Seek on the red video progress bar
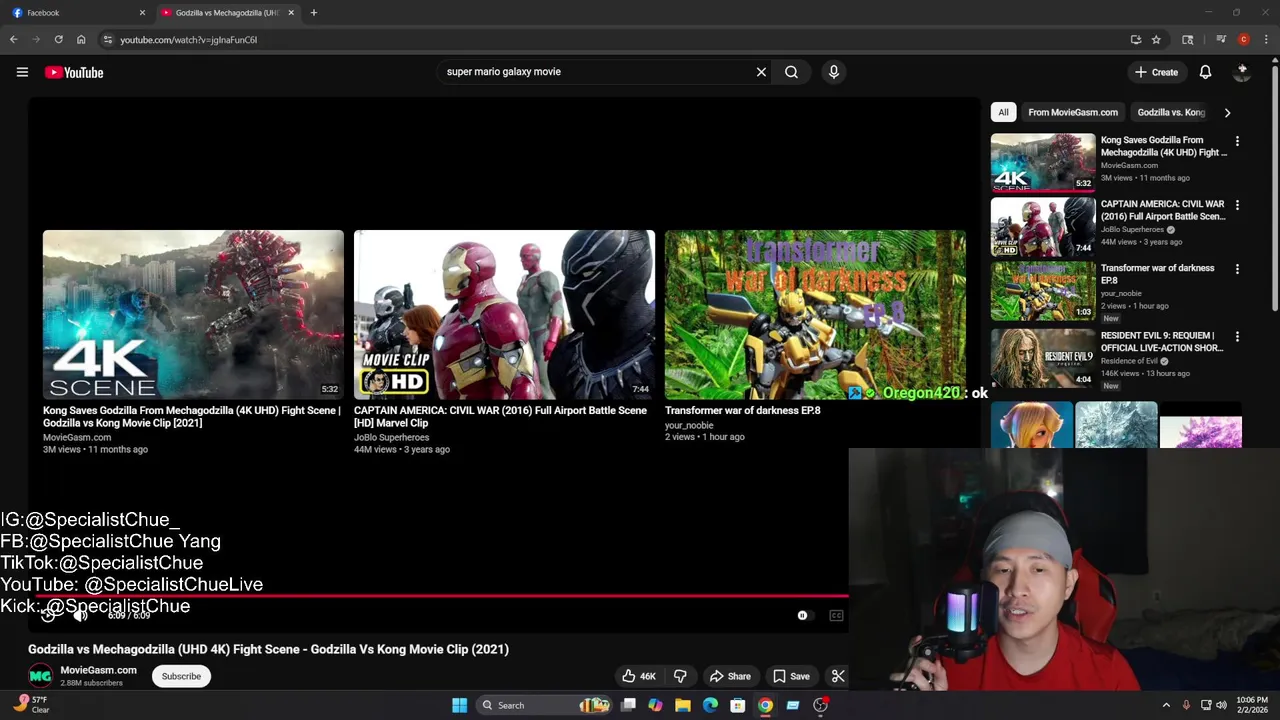 [440, 595]
